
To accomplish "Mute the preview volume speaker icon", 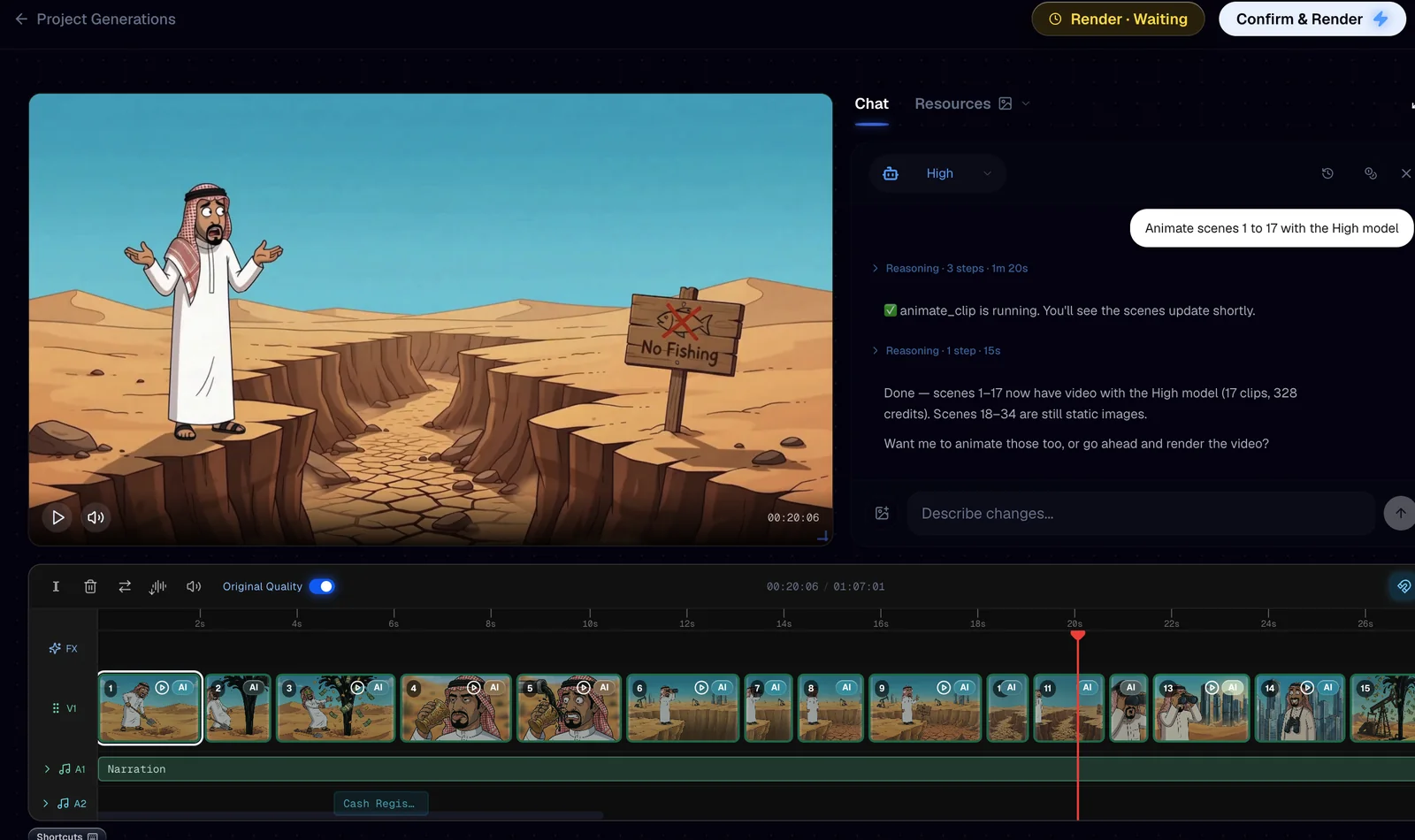I will tap(96, 517).
